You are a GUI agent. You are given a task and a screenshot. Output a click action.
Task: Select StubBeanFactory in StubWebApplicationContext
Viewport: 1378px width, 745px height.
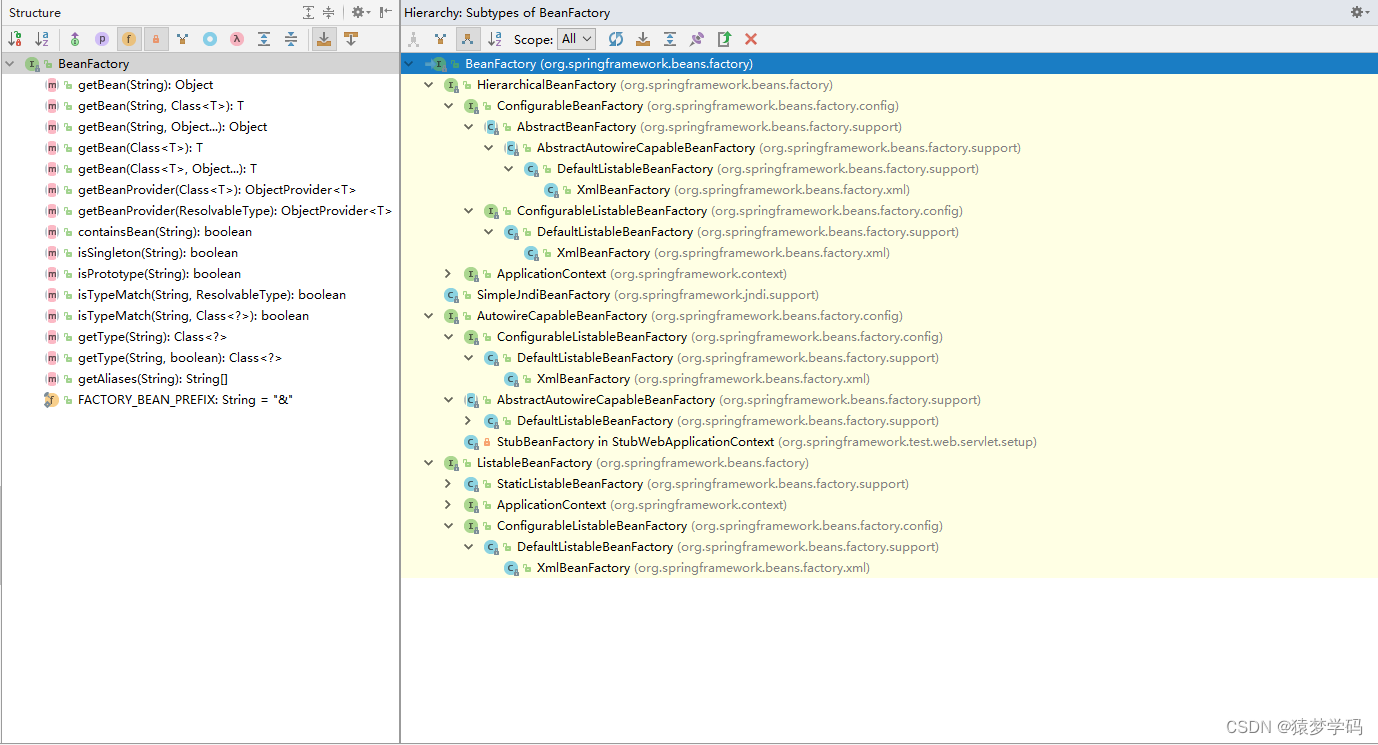(636, 442)
